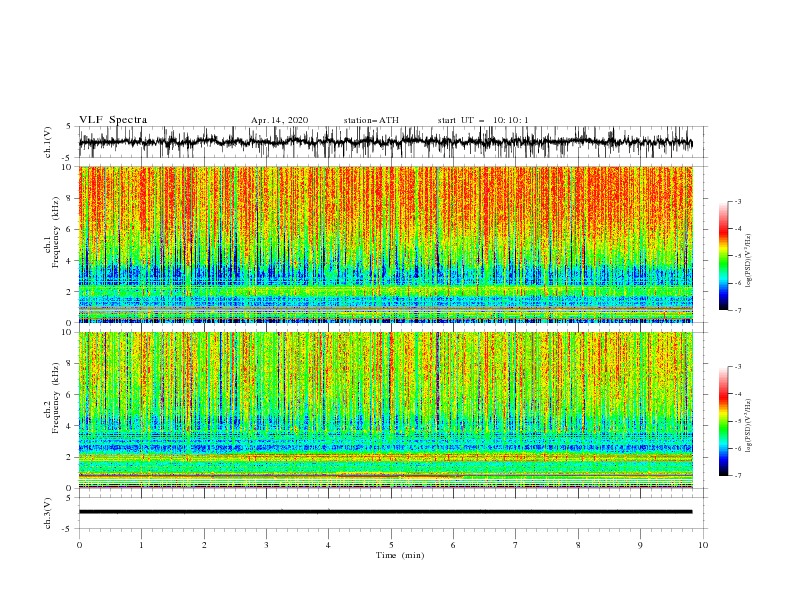Click the "8" kHz tick on ch.1 frequency axis
This screenshot has height=612, width=792.
point(70,198)
